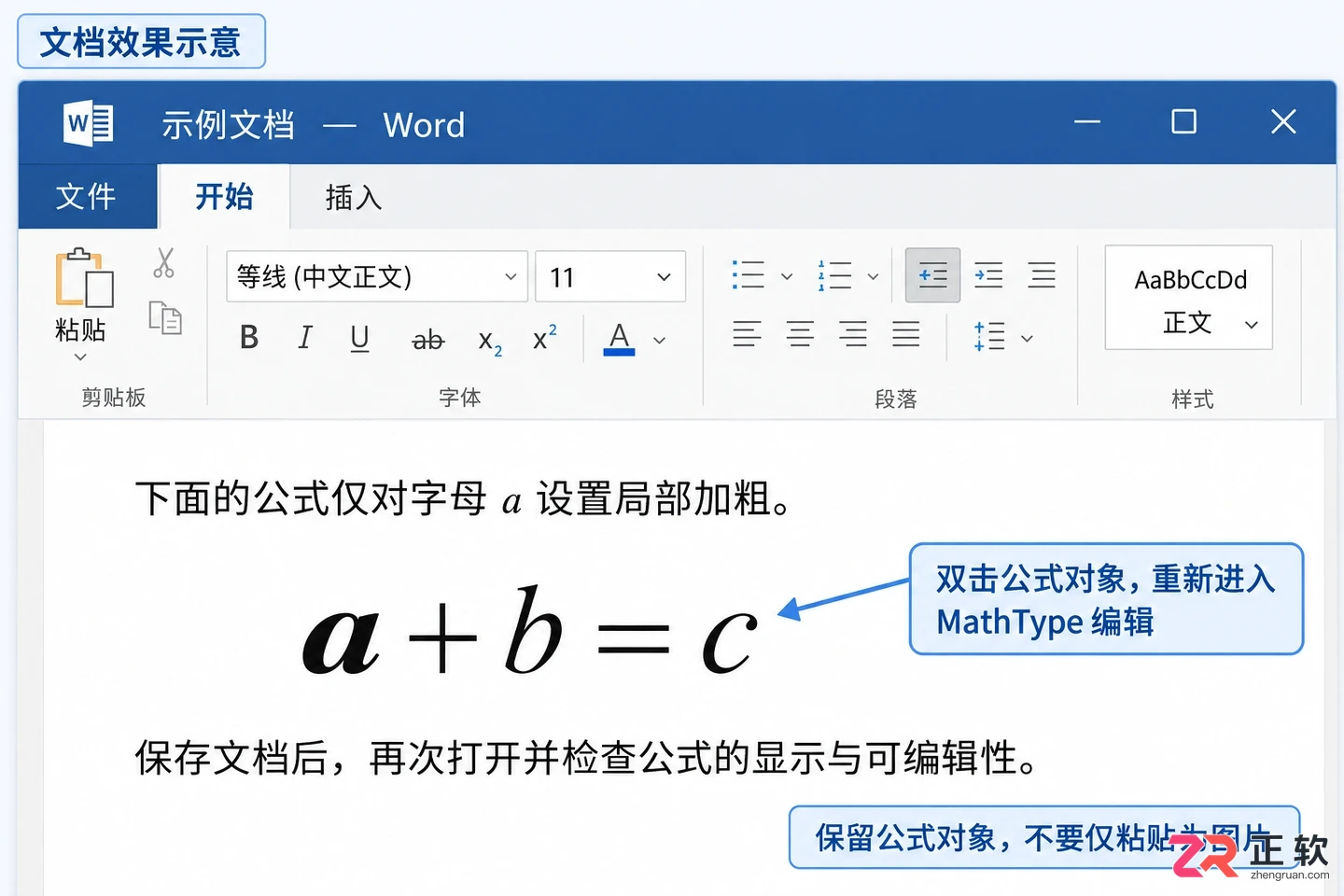The width and height of the screenshot is (1344, 896).
Task: Expand the 正文 styles gallery arrow
Action: click(1252, 325)
